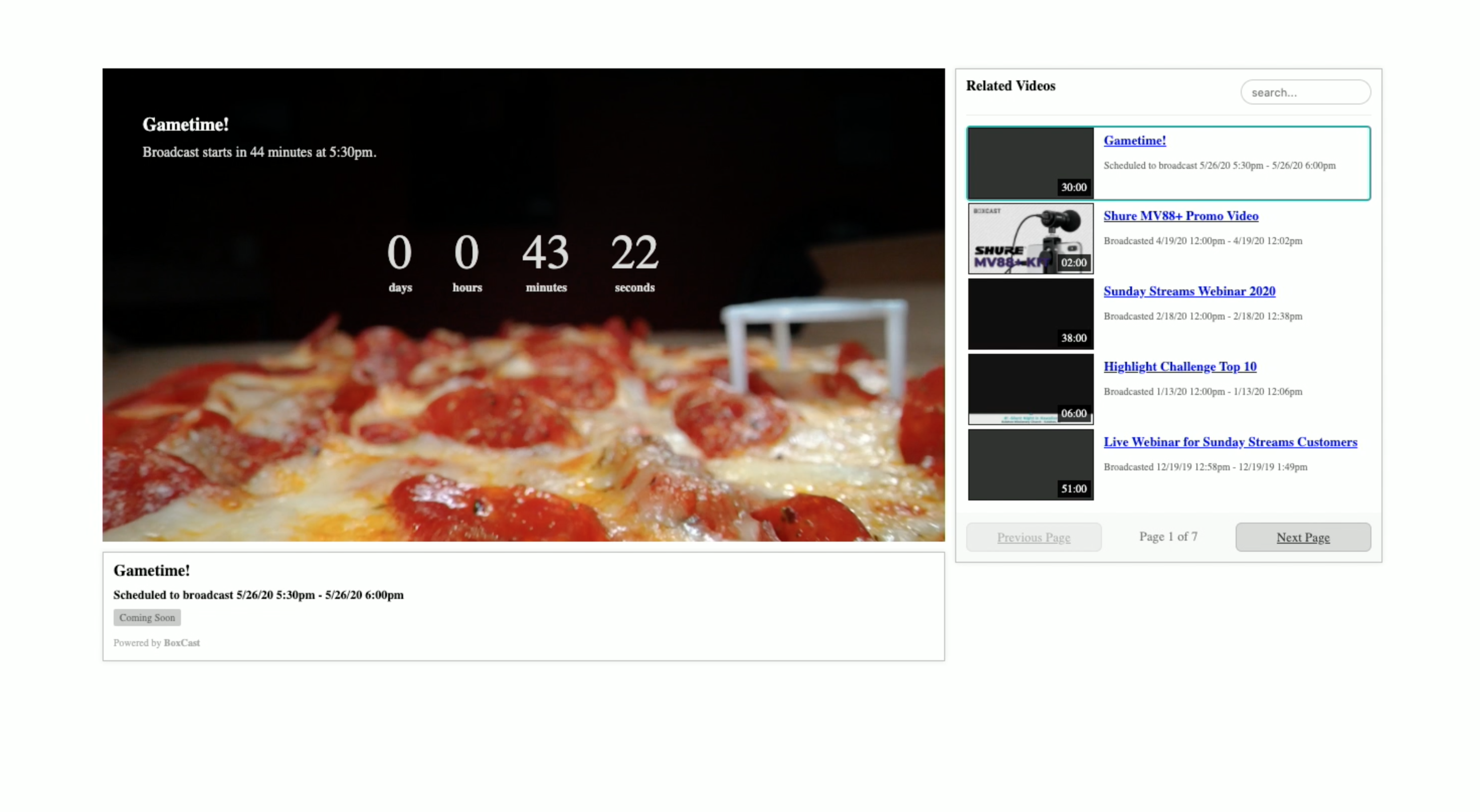Viewport: 1480px width, 812px height.
Task: Go to the Next Page of related videos
Action: pyautogui.click(x=1303, y=537)
